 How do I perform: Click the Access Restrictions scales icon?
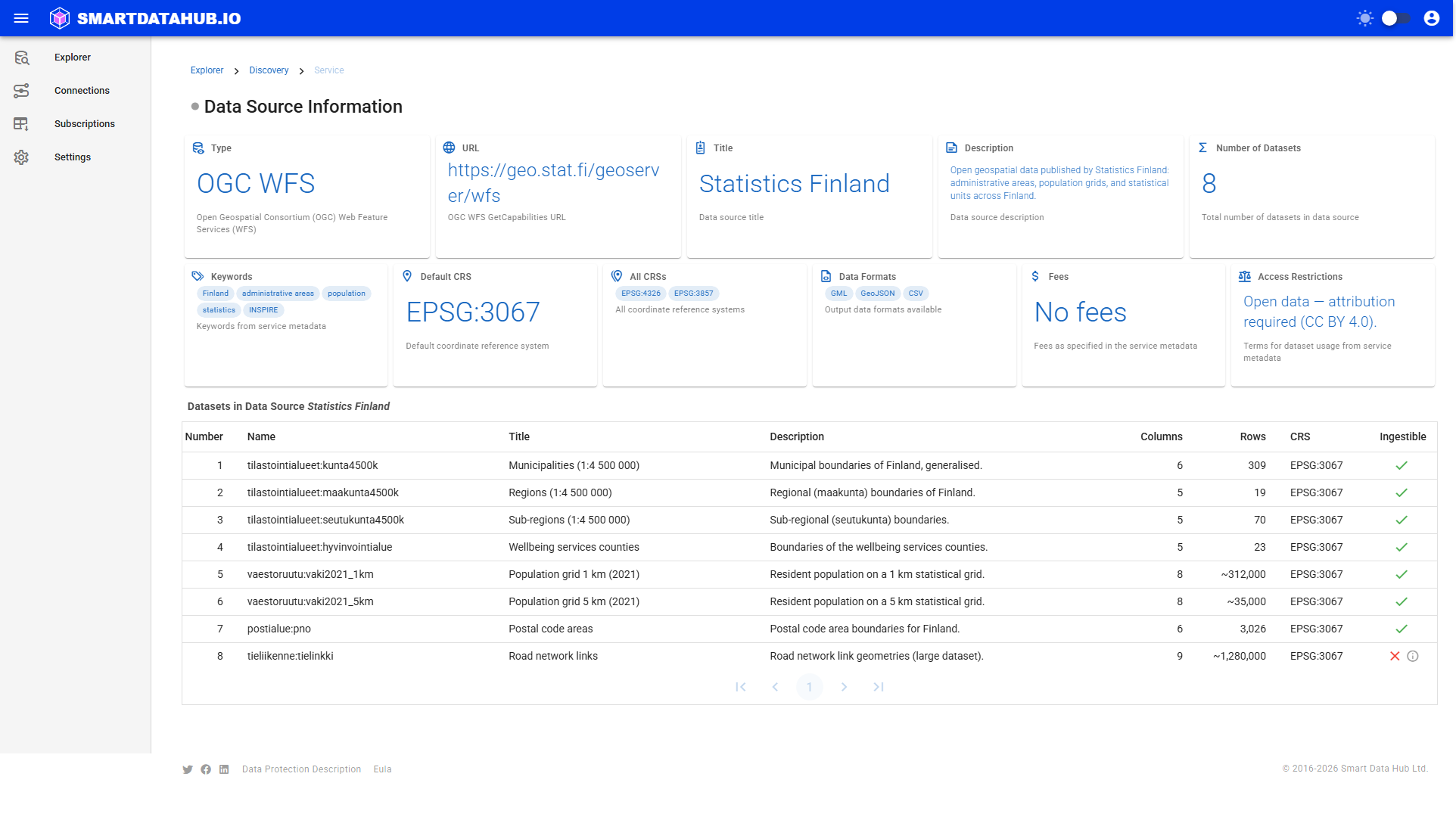(1244, 276)
